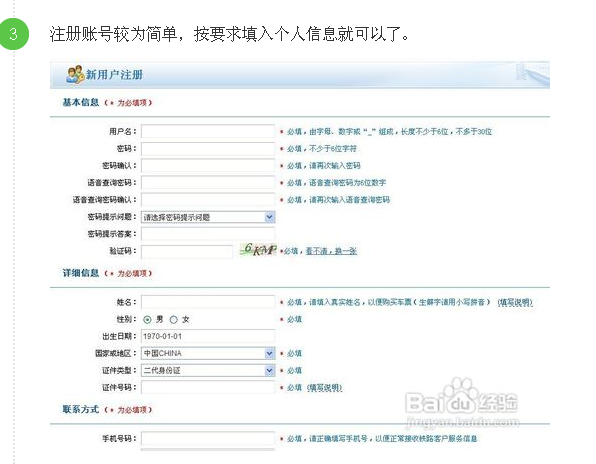Click the 新用户注册 header title
The height and width of the screenshot is (464, 596).
[114, 74]
